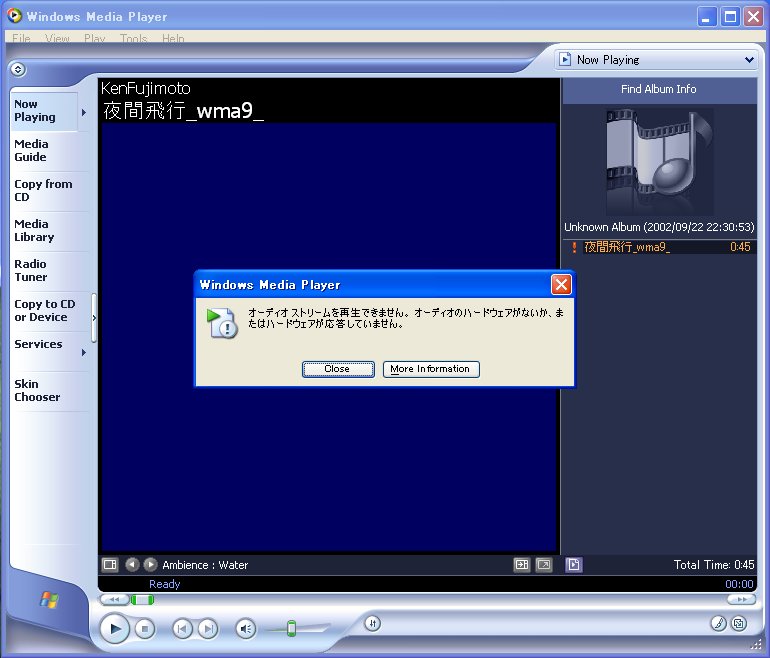Click the KenFujimoto artist text

tap(145, 88)
